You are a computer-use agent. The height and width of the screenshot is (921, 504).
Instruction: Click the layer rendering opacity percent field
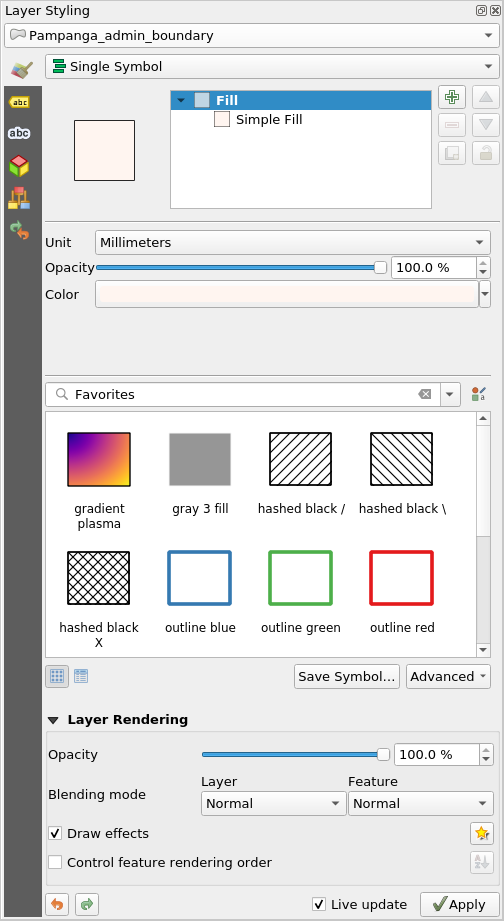click(436, 754)
